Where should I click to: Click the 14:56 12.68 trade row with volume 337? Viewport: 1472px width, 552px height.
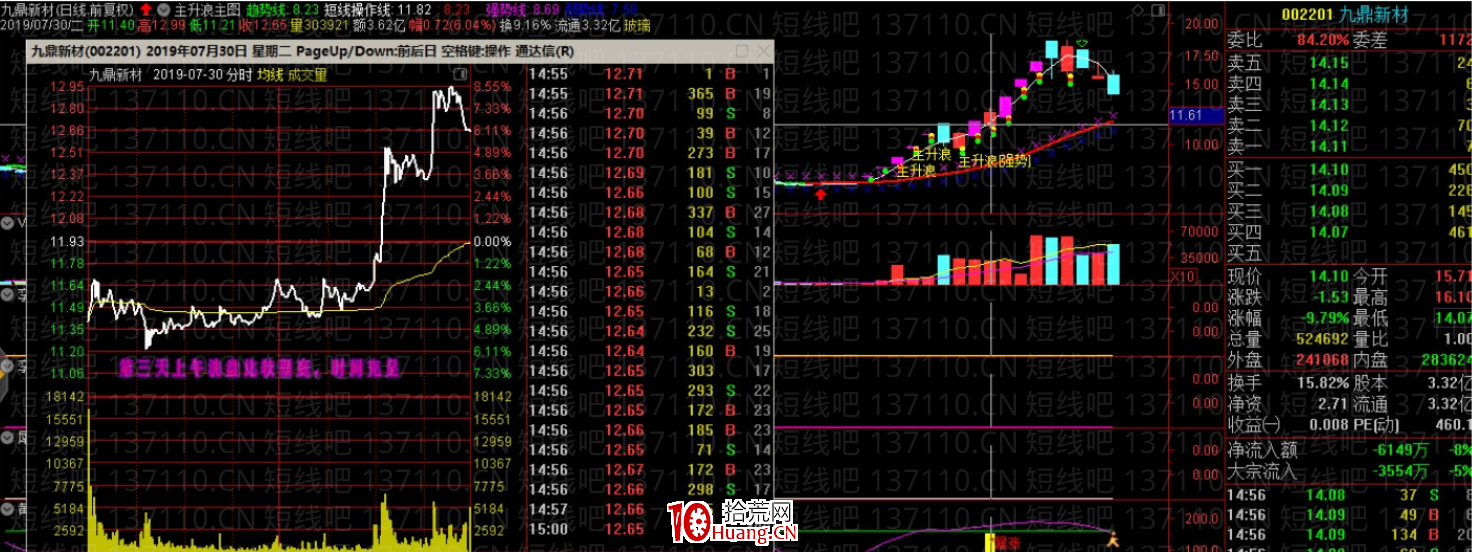pos(649,212)
